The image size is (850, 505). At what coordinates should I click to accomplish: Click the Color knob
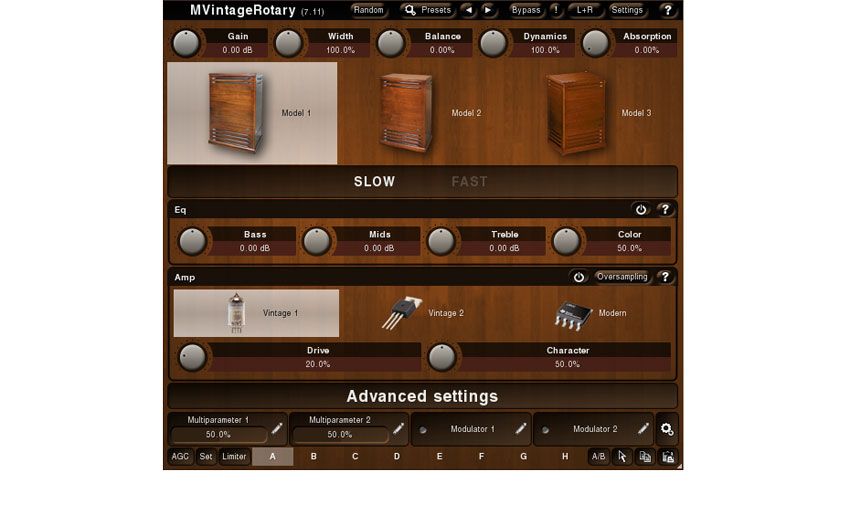pyautogui.click(x=566, y=241)
